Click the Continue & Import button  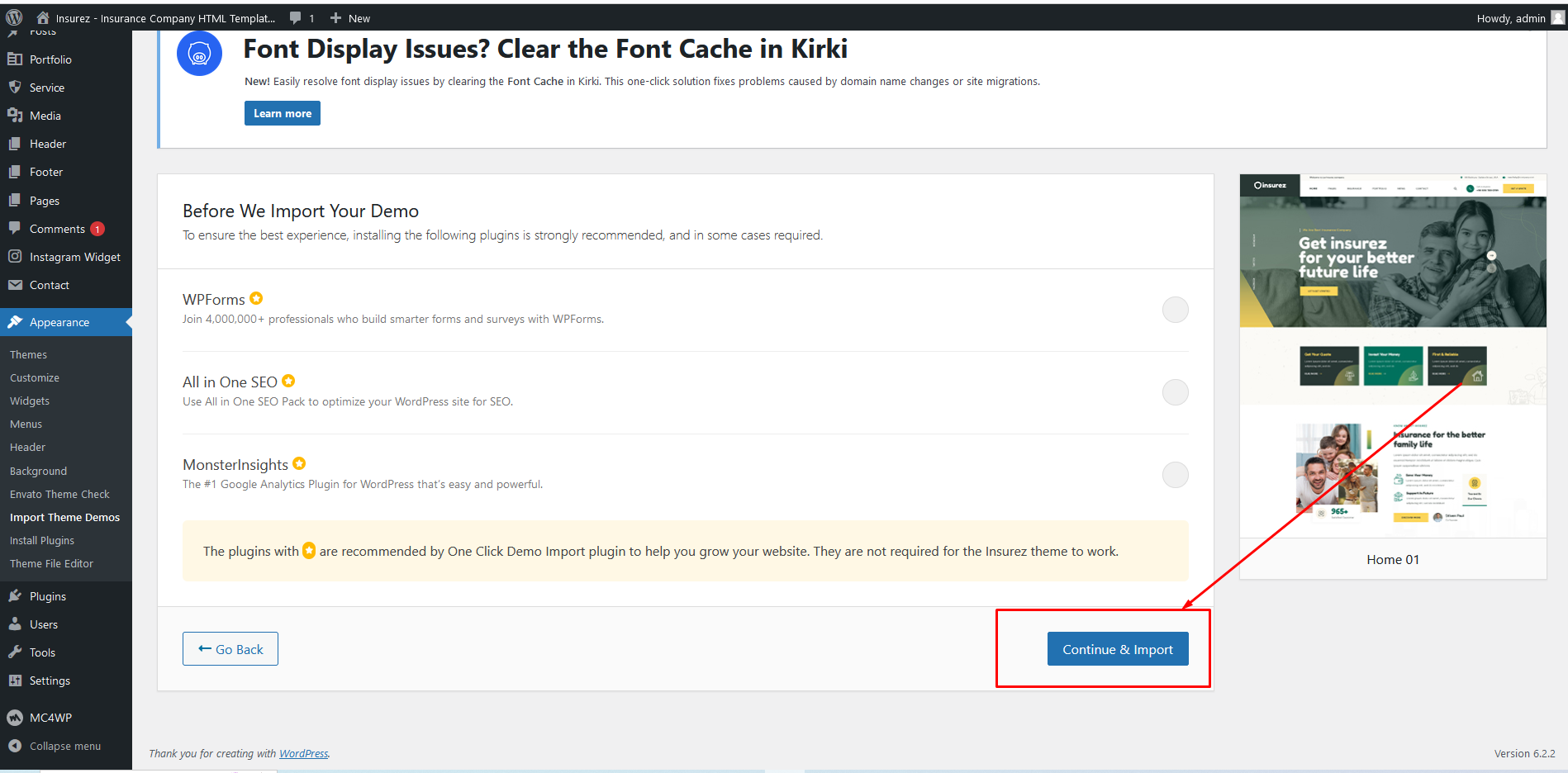click(1118, 649)
